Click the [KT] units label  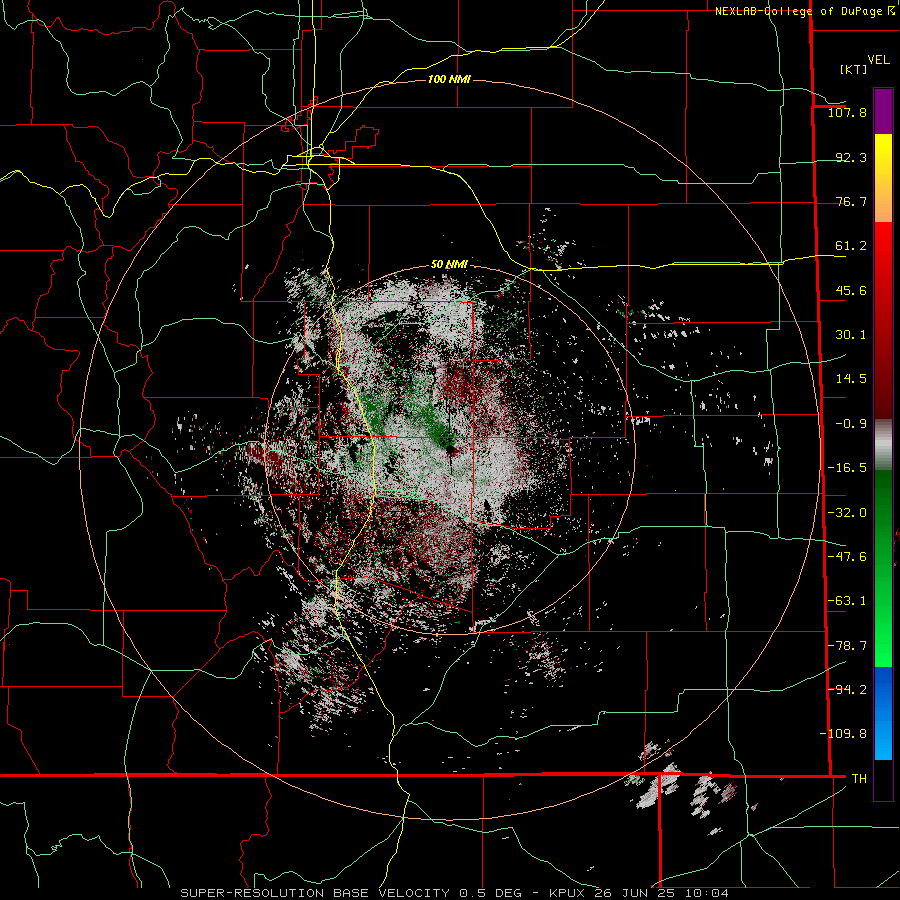[853, 69]
